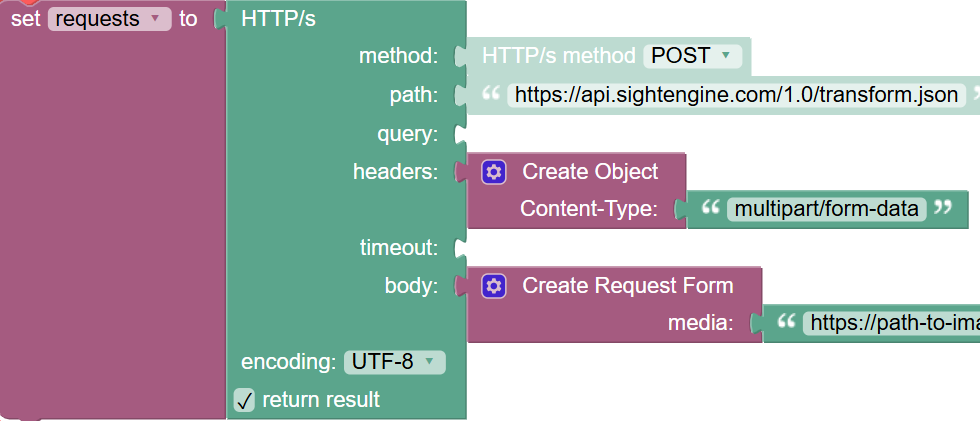Select the Create Request Form block label

627,286
